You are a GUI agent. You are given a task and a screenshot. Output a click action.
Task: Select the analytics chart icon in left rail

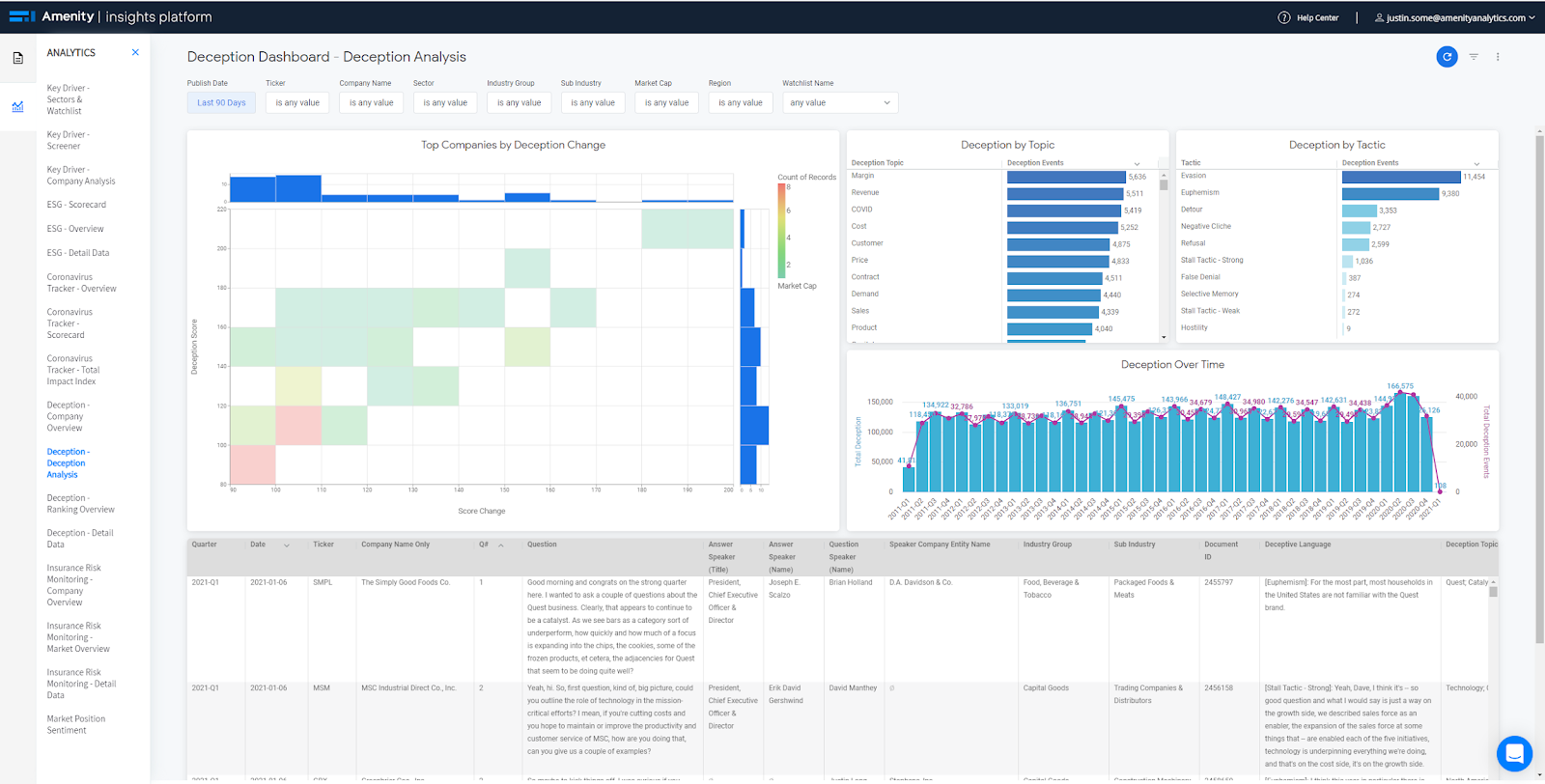17,106
